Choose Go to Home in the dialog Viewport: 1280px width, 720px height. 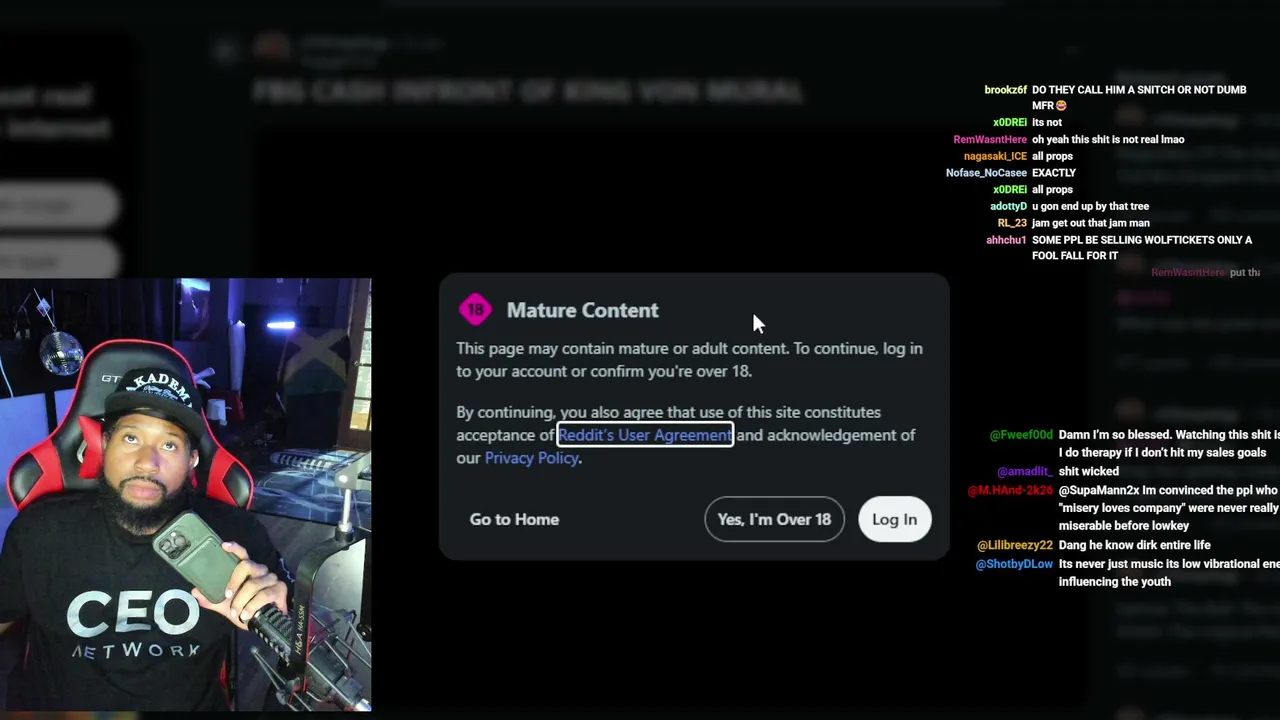point(514,519)
